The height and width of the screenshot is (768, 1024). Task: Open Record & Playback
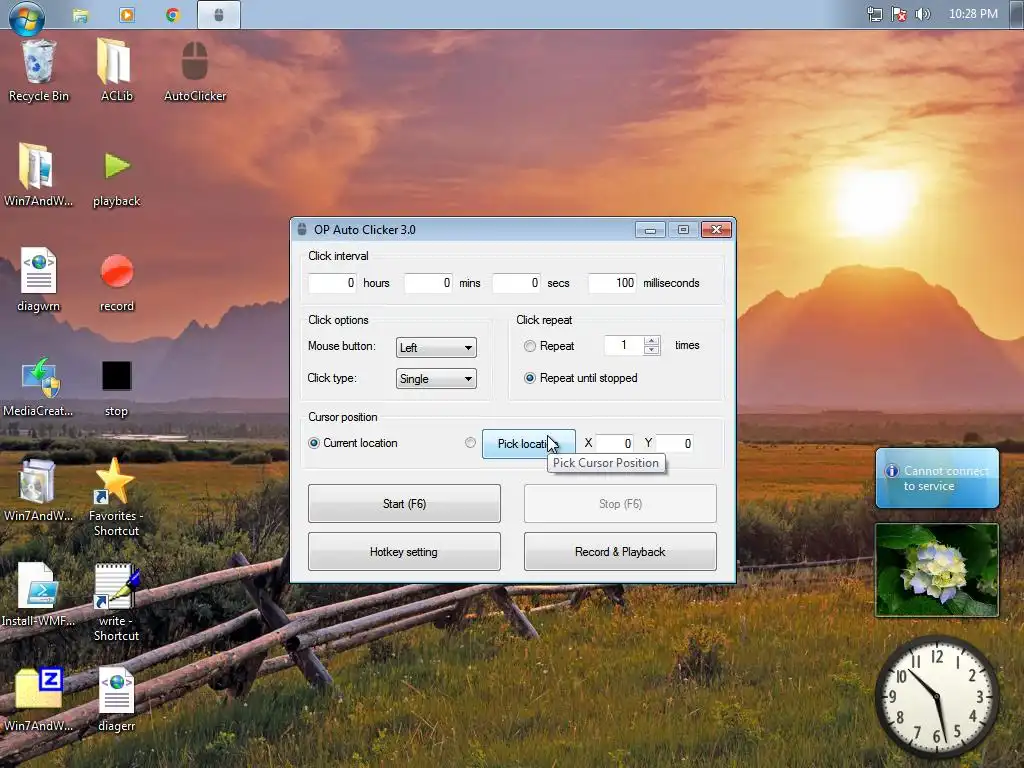click(620, 552)
